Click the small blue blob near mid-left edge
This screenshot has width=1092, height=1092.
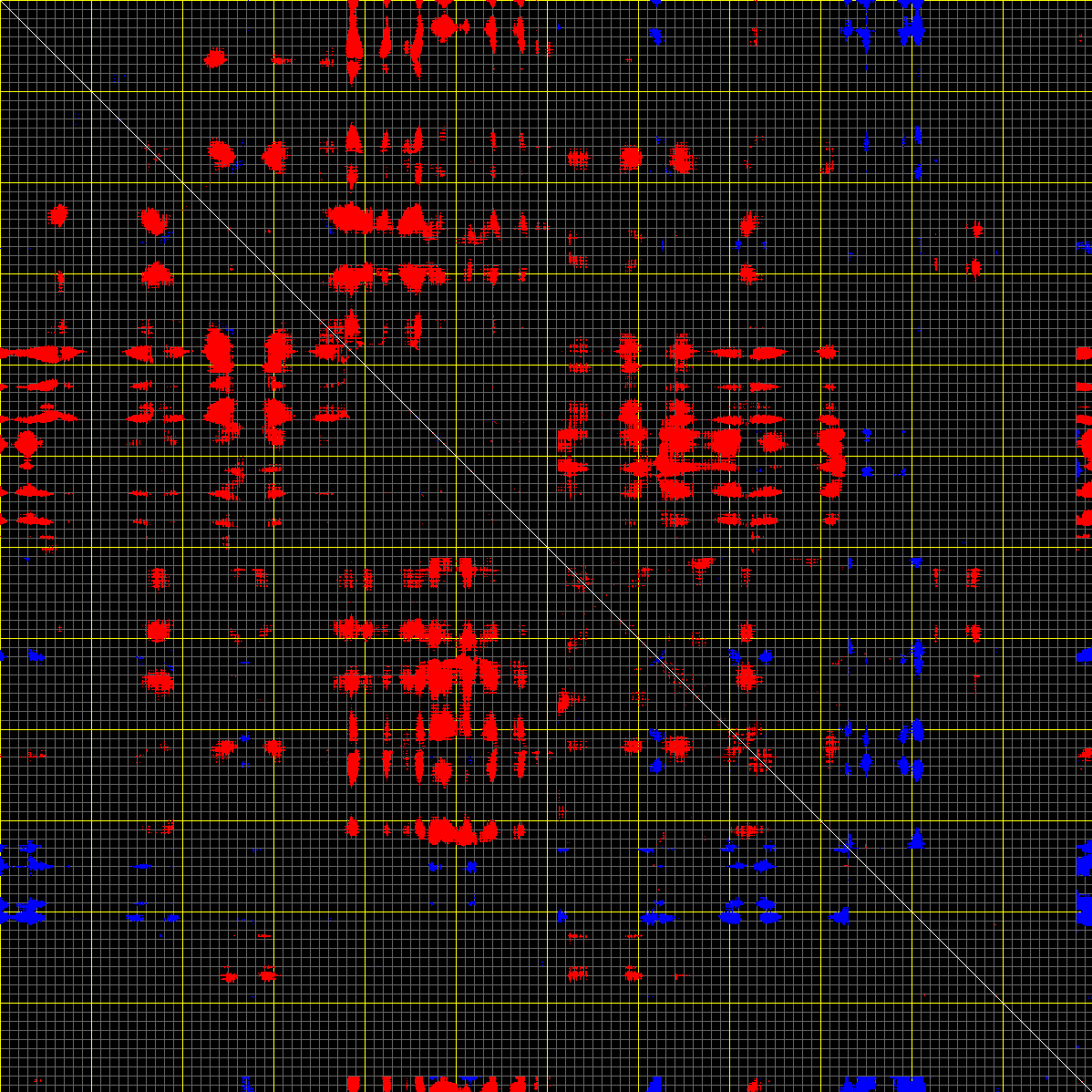[x=36, y=655]
